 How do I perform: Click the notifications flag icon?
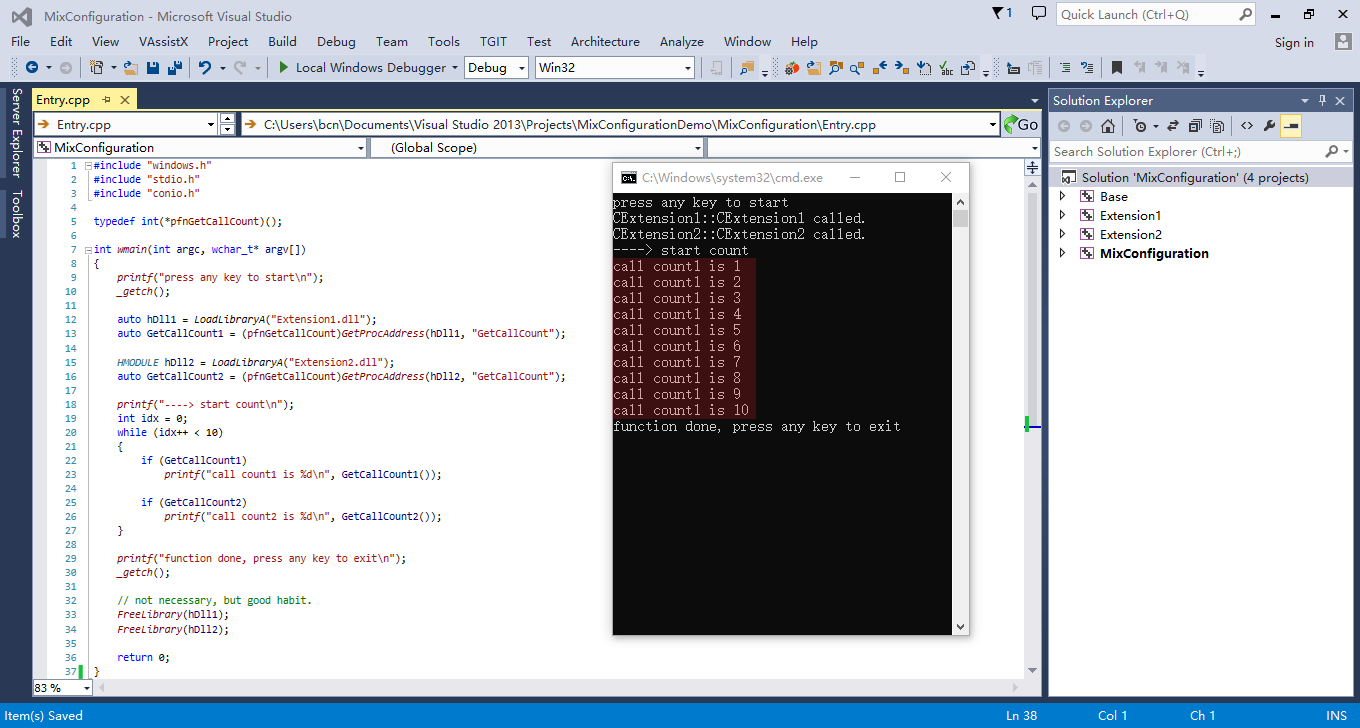1002,14
